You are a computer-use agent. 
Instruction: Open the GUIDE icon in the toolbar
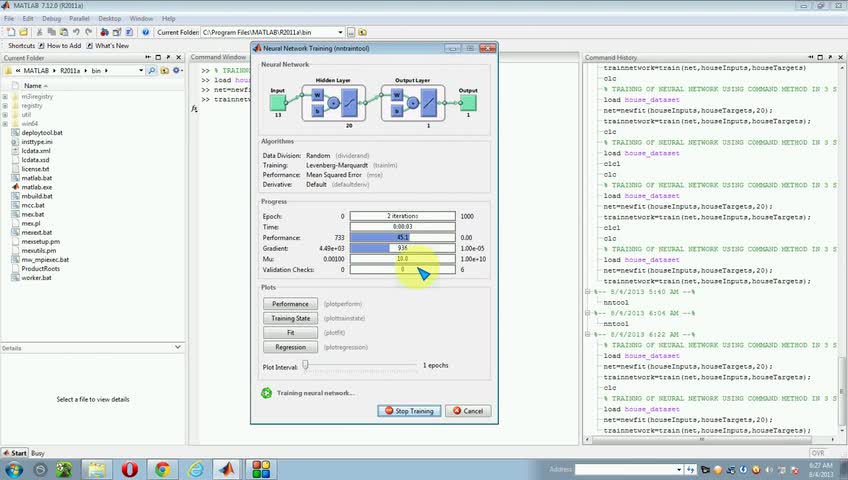pyautogui.click(x=117, y=32)
